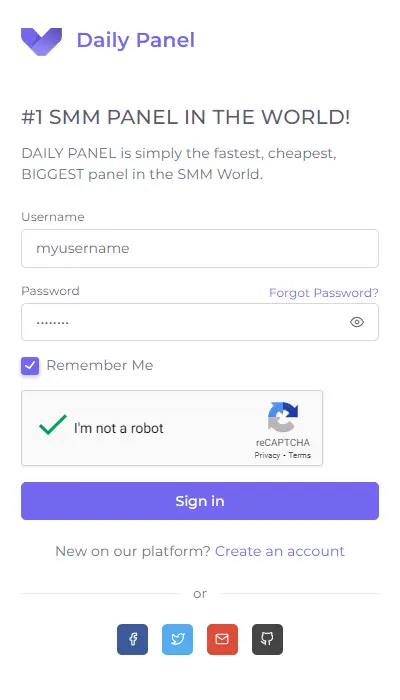Viewport: 400px width, 700px height.
Task: Sign in with Facebook icon
Action: (133, 639)
